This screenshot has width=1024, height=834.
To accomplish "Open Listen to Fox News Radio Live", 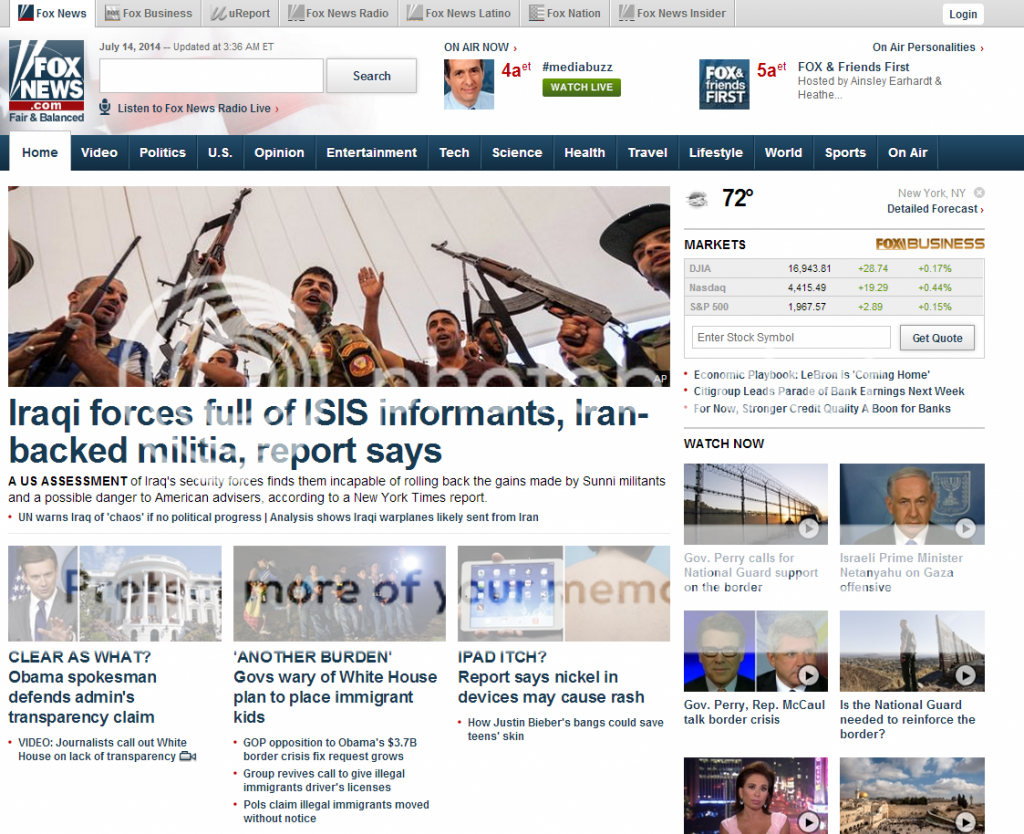I will (x=198, y=108).
